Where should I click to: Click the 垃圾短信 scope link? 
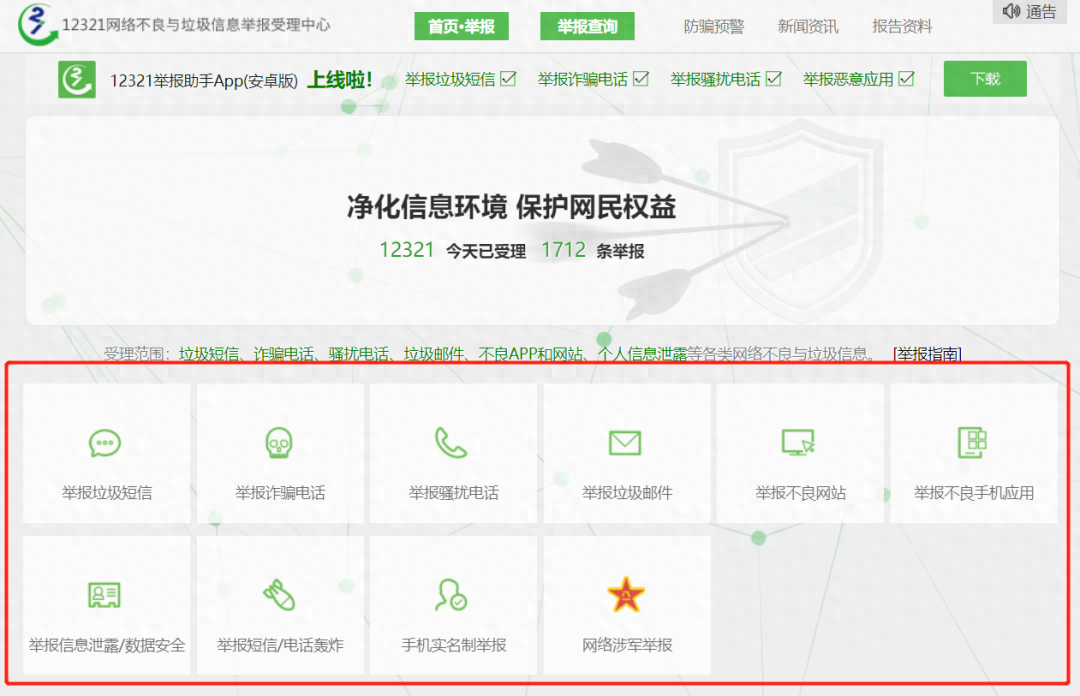click(209, 354)
